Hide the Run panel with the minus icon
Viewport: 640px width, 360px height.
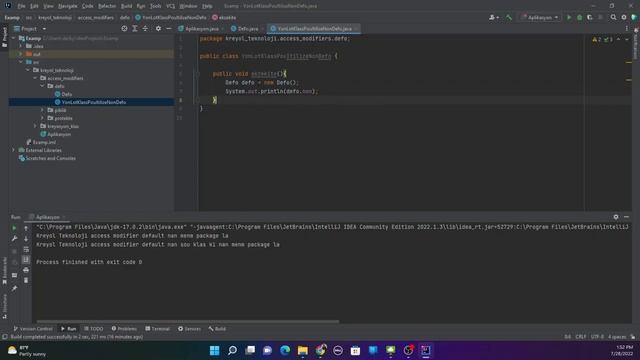coord(626,217)
